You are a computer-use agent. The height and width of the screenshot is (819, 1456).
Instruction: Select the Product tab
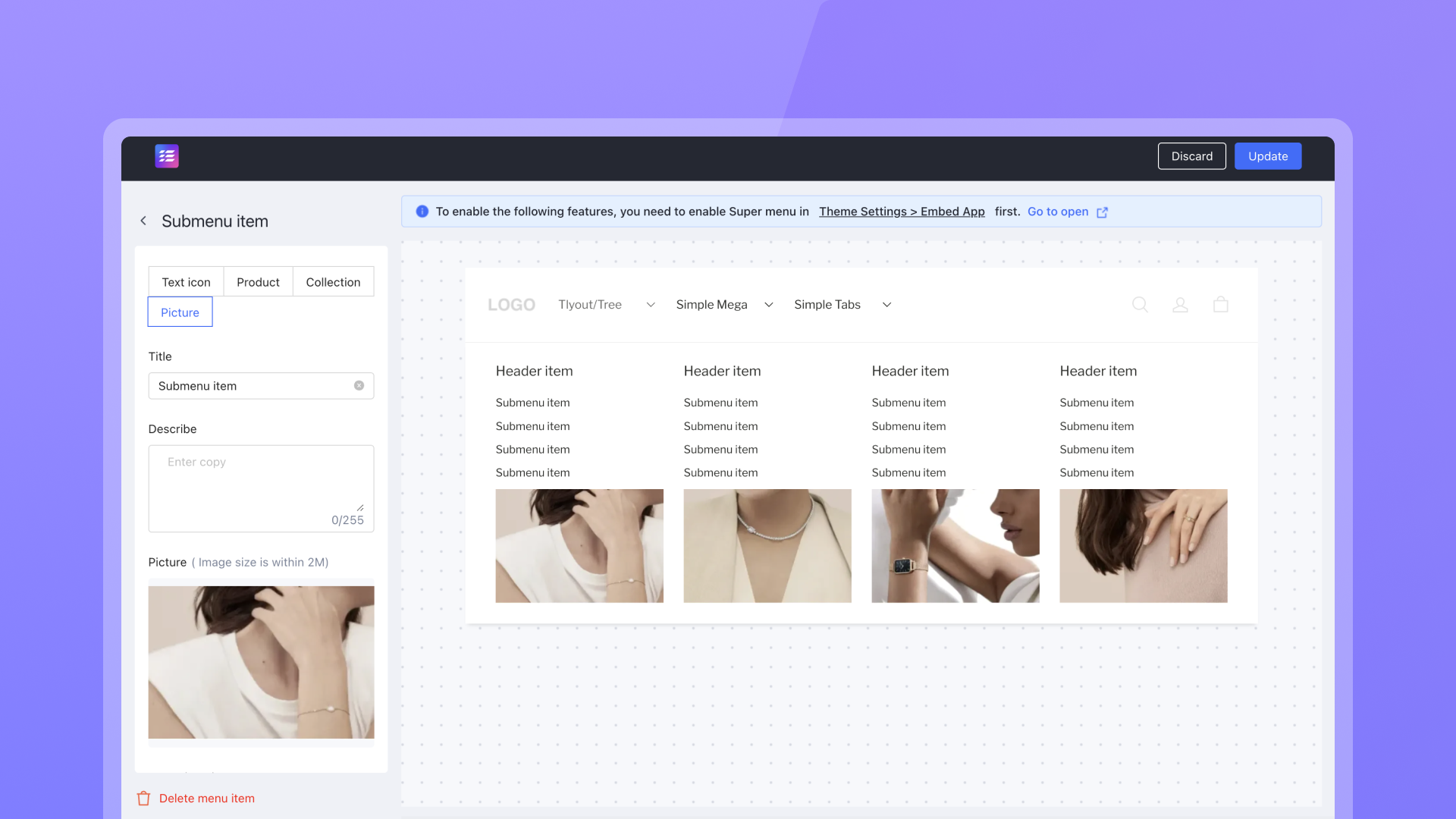[258, 282]
